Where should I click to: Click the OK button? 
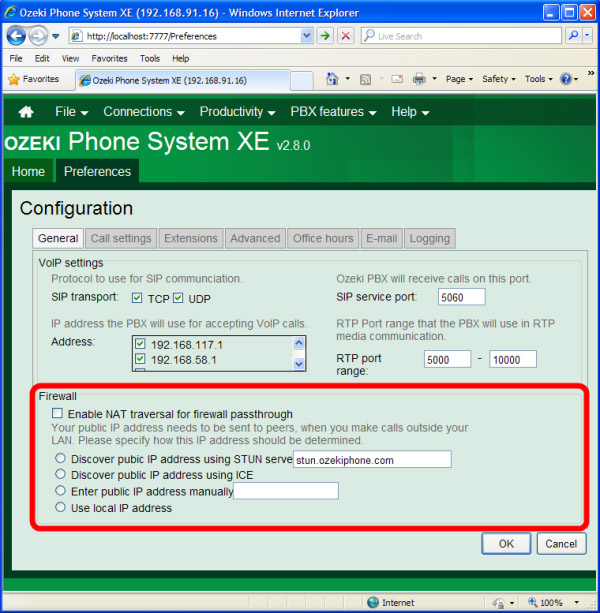click(x=506, y=543)
